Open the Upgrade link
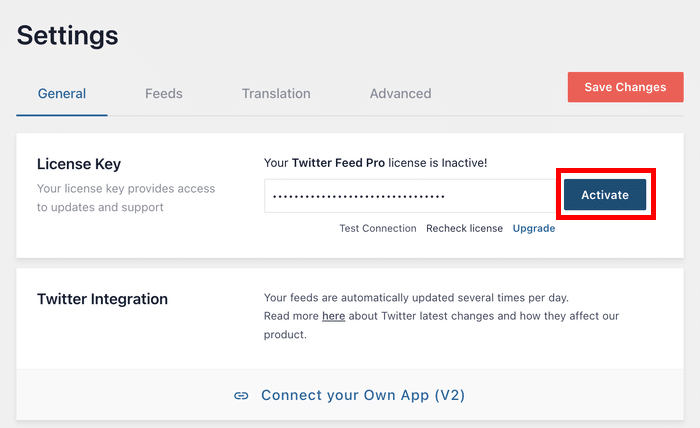 click(x=534, y=229)
